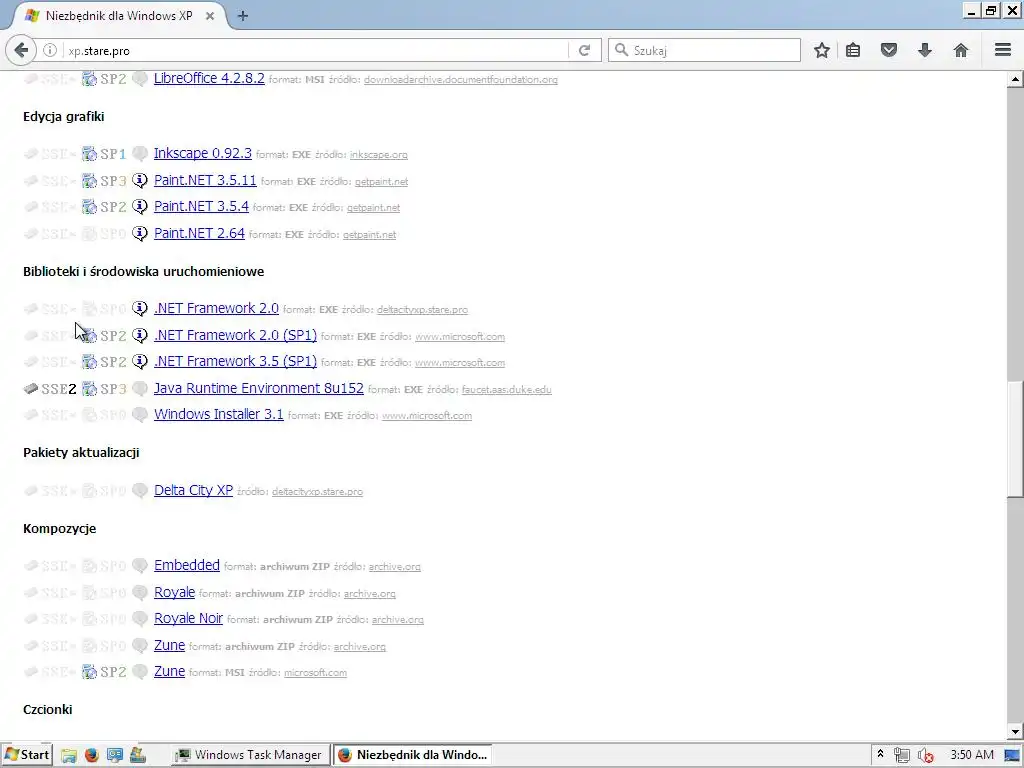The height and width of the screenshot is (768, 1024).
Task: Open the Zune MSI format link
Action: click(x=169, y=671)
